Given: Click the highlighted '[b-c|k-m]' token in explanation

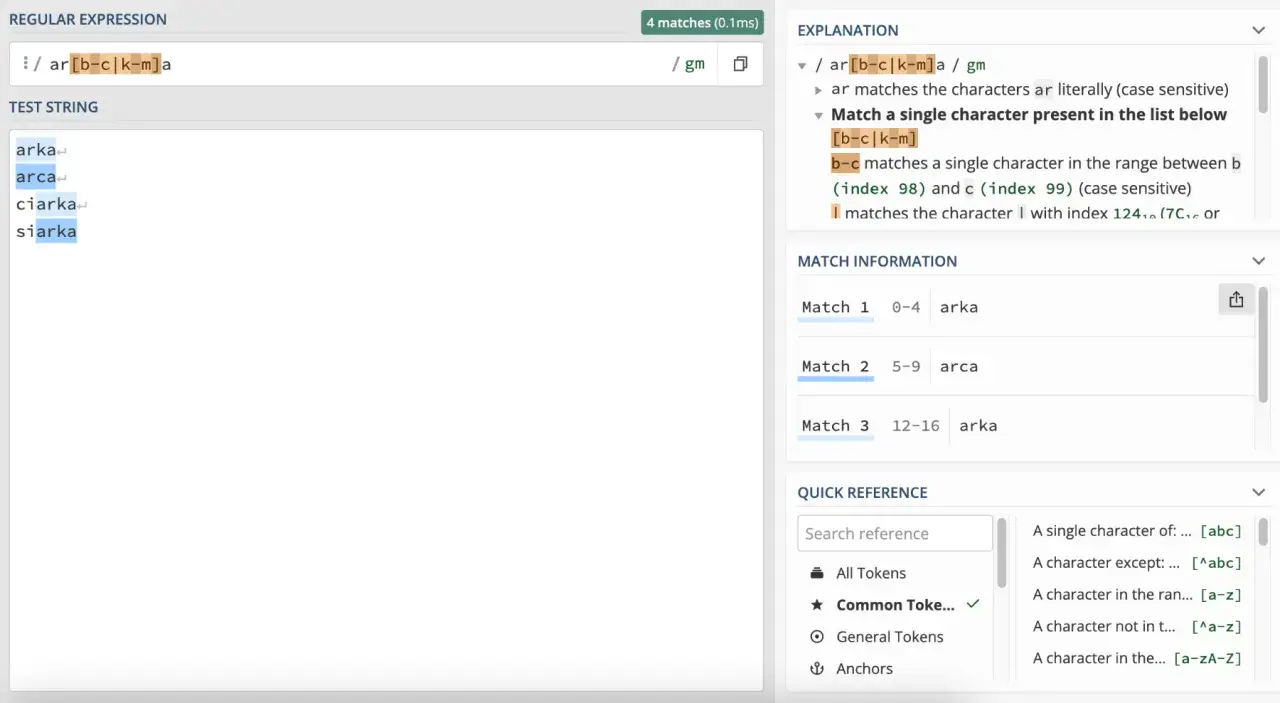Looking at the screenshot, I should point(874,138).
